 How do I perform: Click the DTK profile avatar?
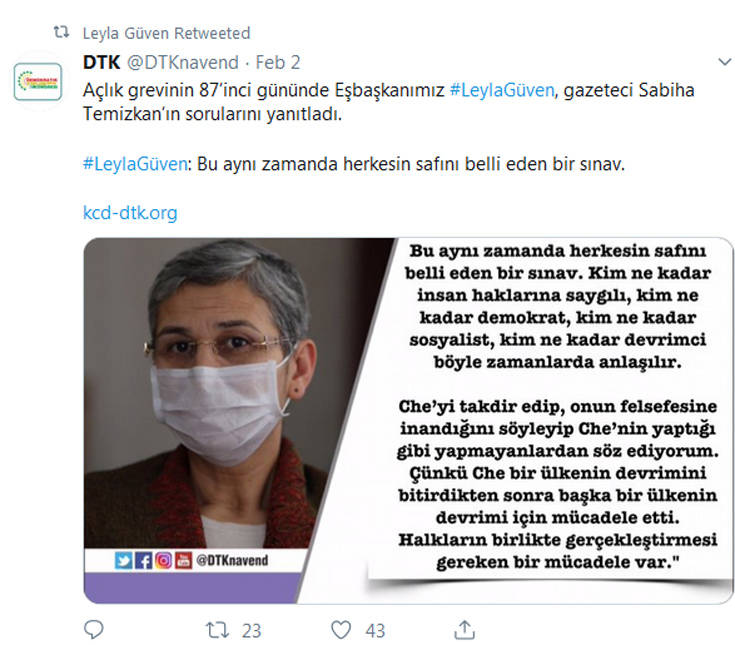(38, 82)
